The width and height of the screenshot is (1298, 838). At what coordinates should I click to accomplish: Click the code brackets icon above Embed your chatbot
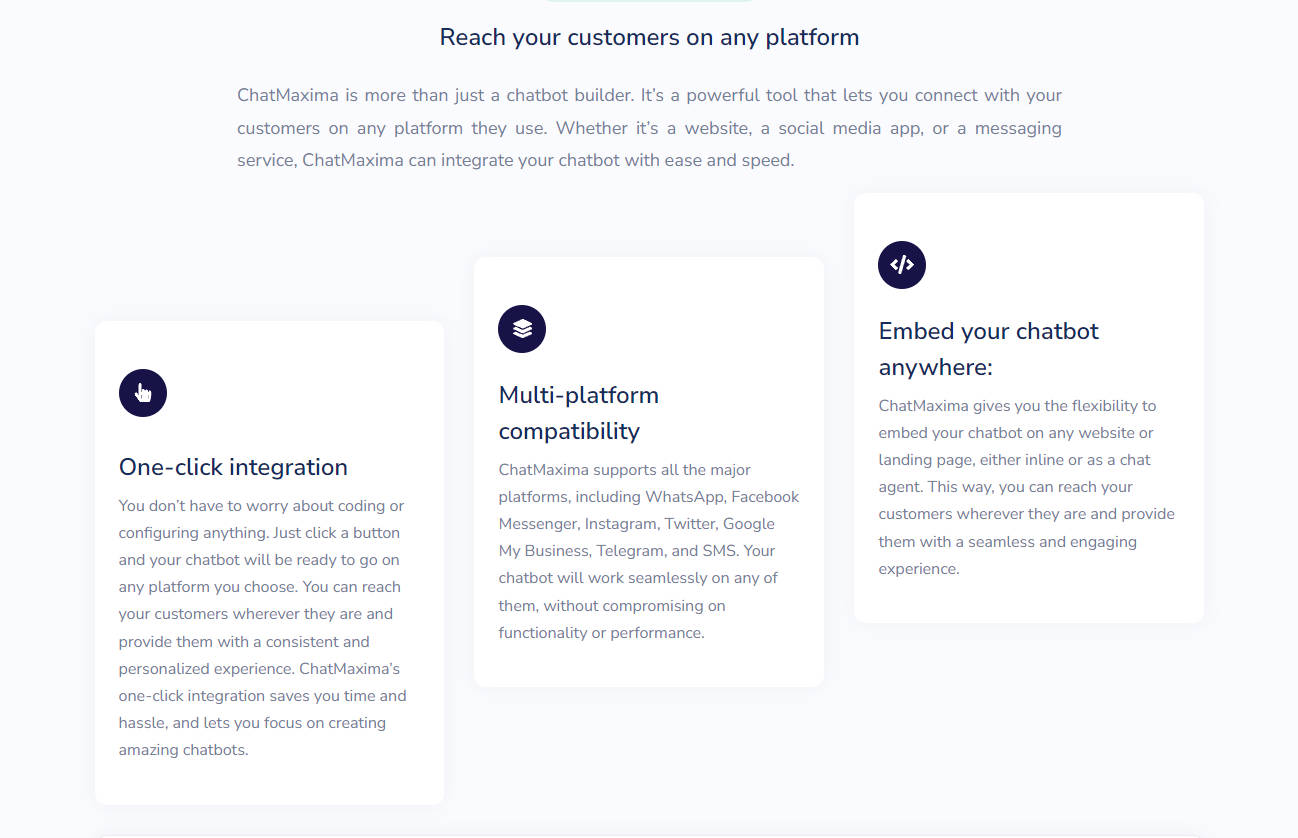coord(902,265)
